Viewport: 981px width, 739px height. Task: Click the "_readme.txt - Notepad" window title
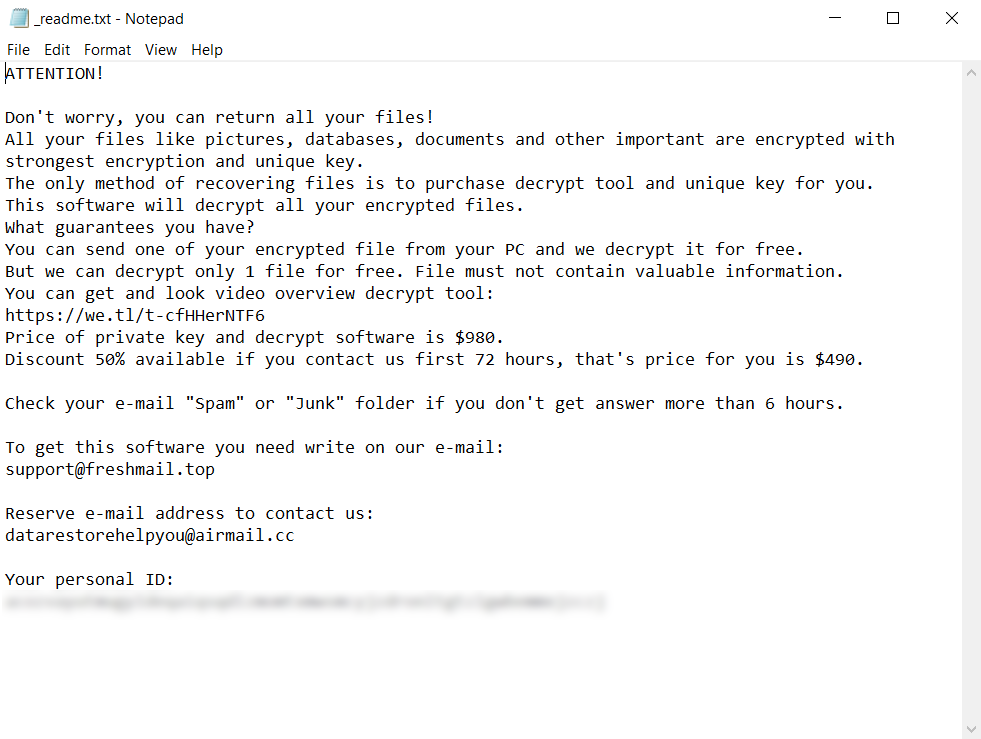tap(109, 19)
